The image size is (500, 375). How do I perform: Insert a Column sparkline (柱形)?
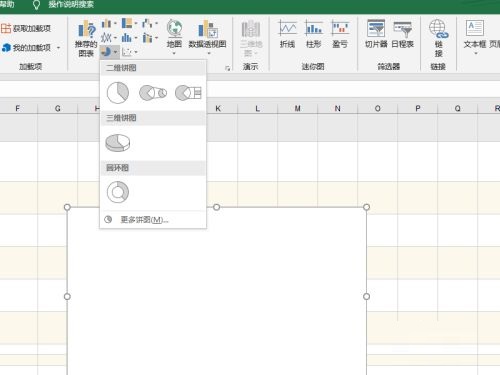(x=314, y=34)
